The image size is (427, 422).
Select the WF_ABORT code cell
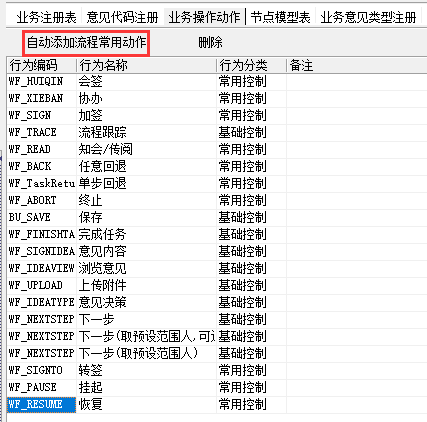[x=41, y=201]
